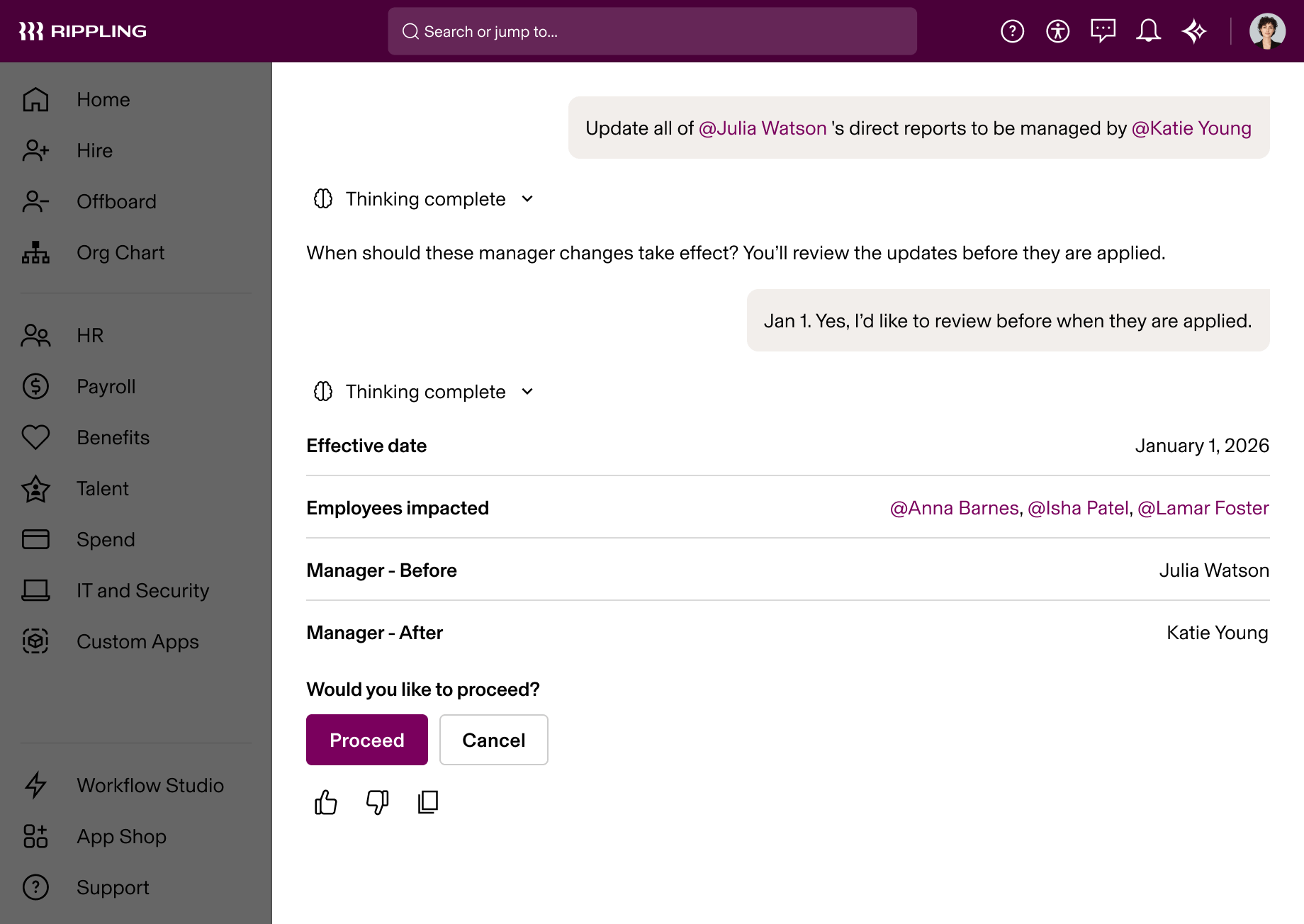Open @Lamar Foster employee link

point(1203,508)
